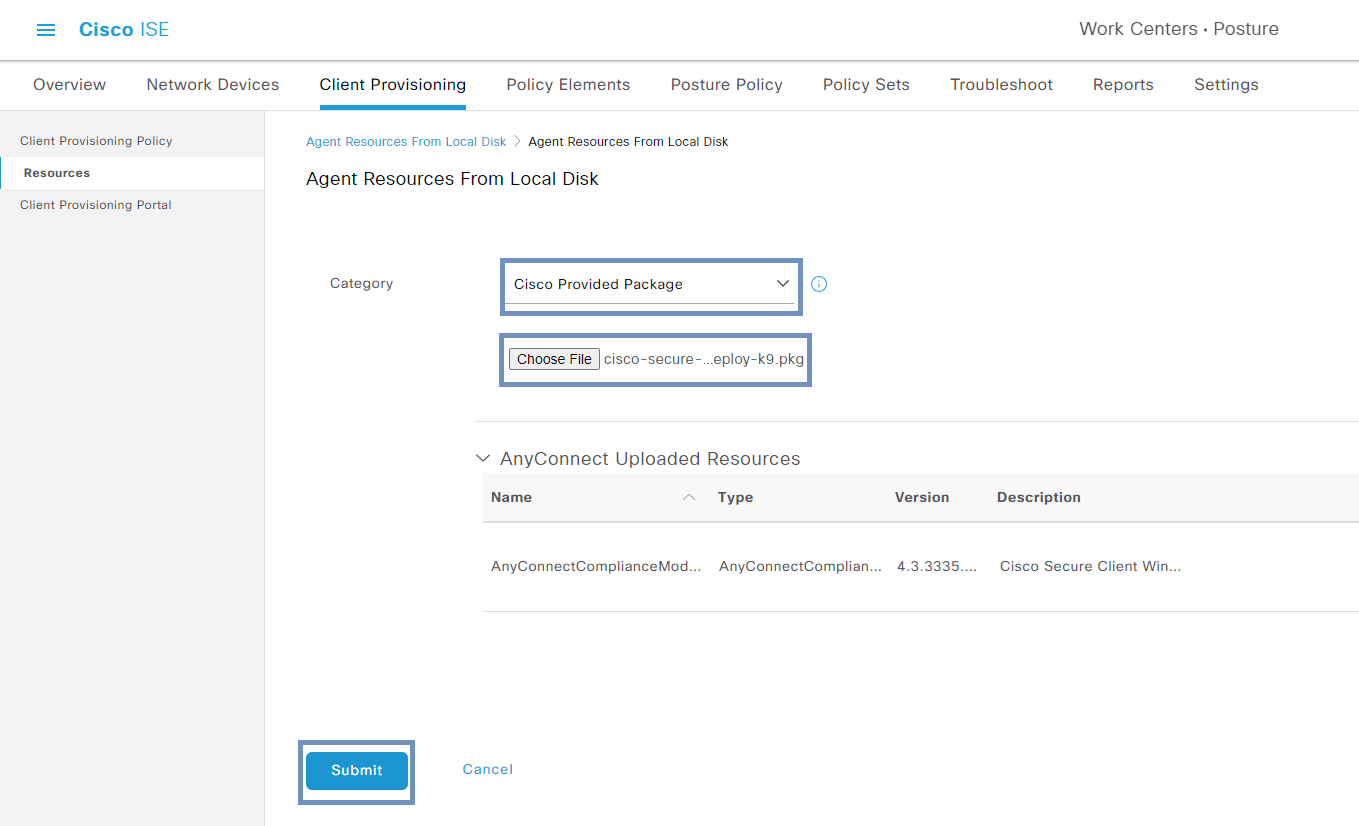Click the info icon beside Category
This screenshot has width=1359, height=826.
point(819,284)
